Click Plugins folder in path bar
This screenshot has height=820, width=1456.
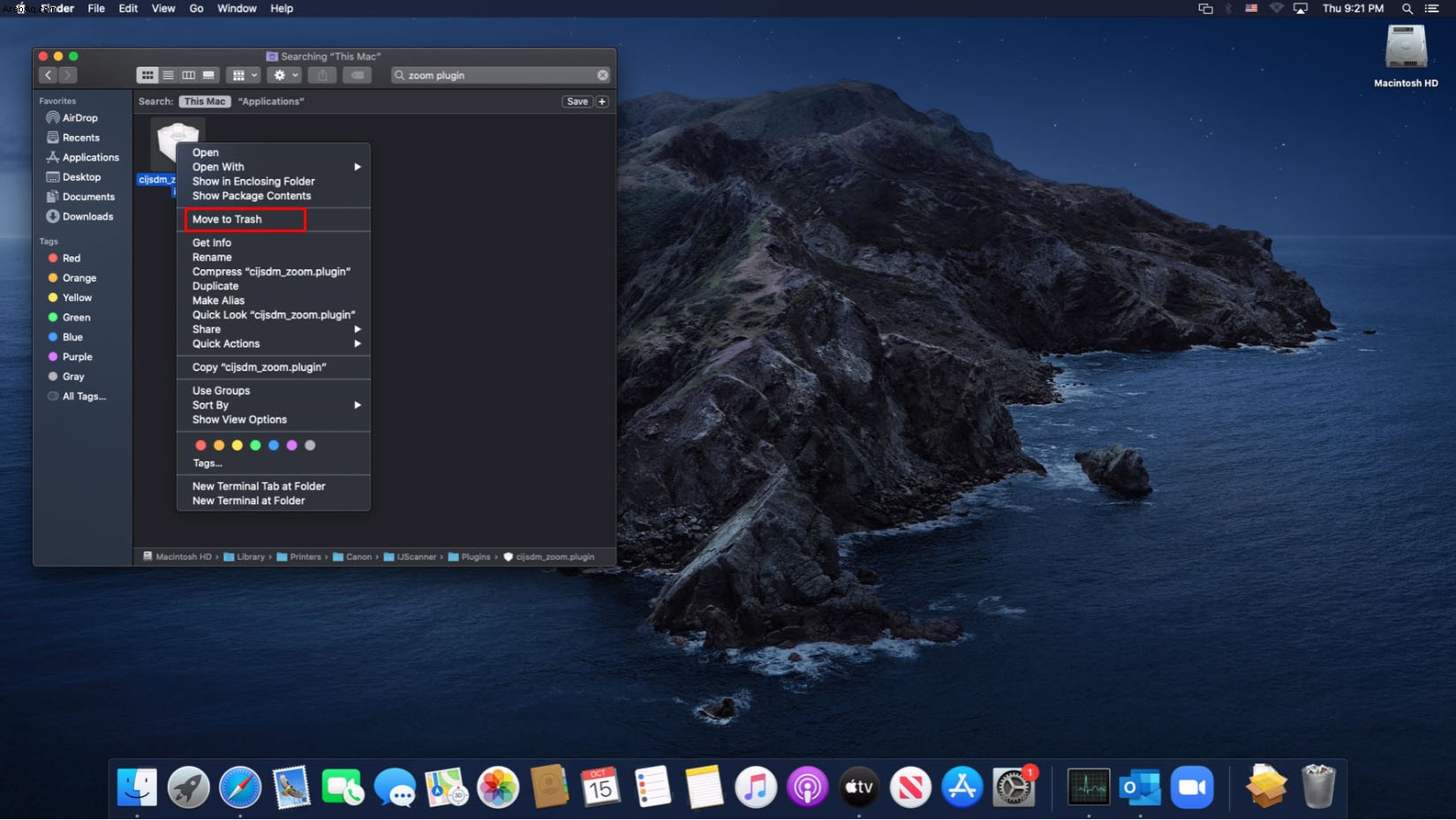(x=470, y=557)
